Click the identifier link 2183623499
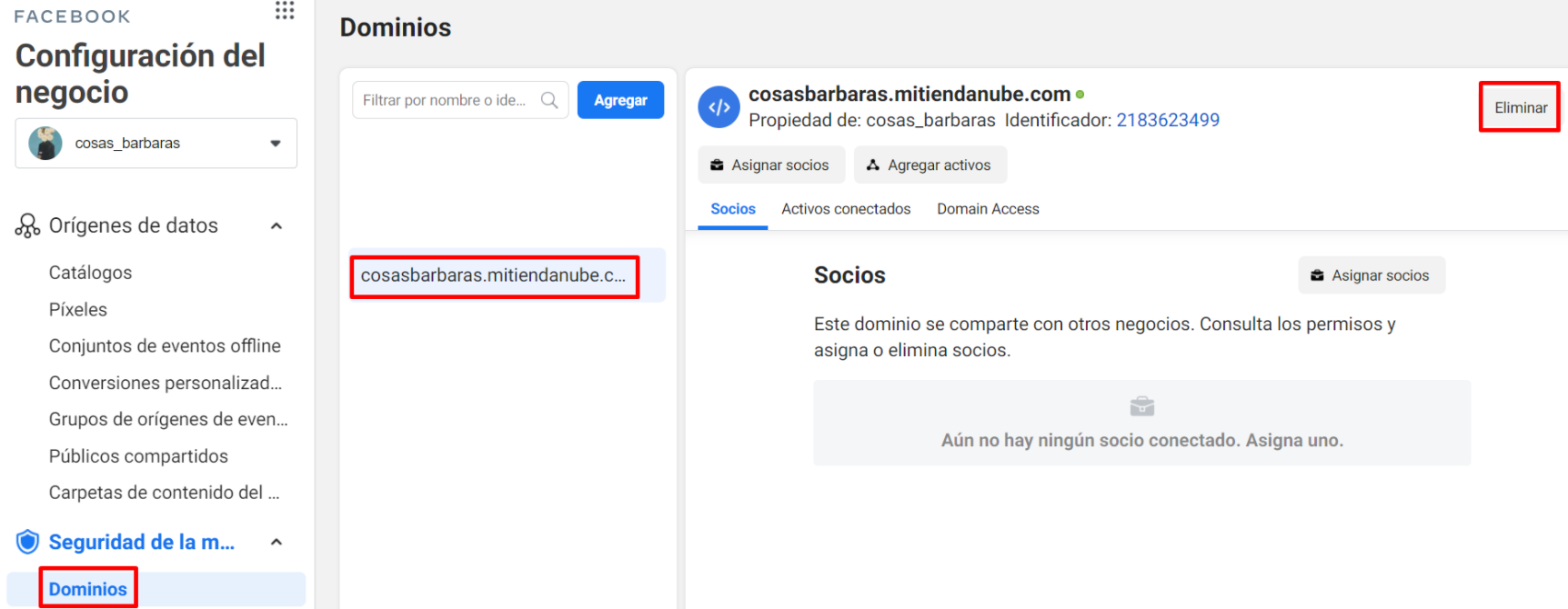 click(x=1168, y=120)
